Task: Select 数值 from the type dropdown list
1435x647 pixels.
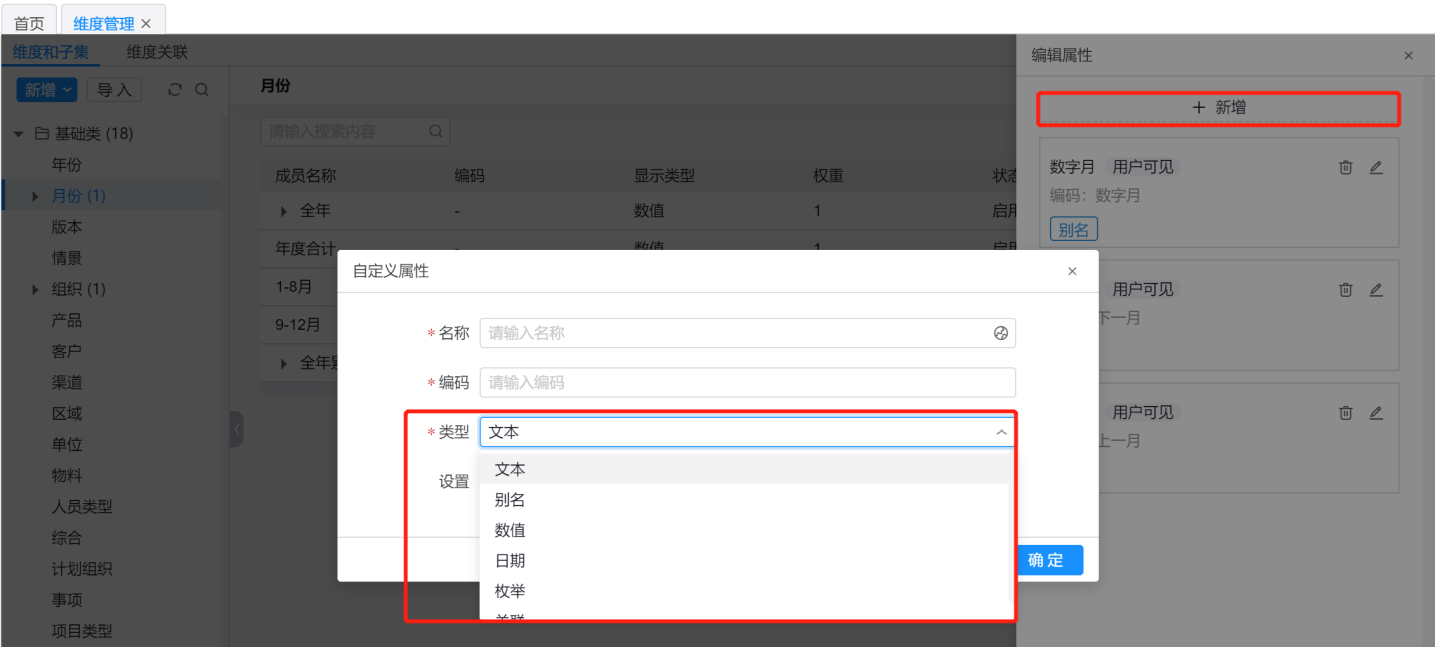Action: click(x=510, y=530)
